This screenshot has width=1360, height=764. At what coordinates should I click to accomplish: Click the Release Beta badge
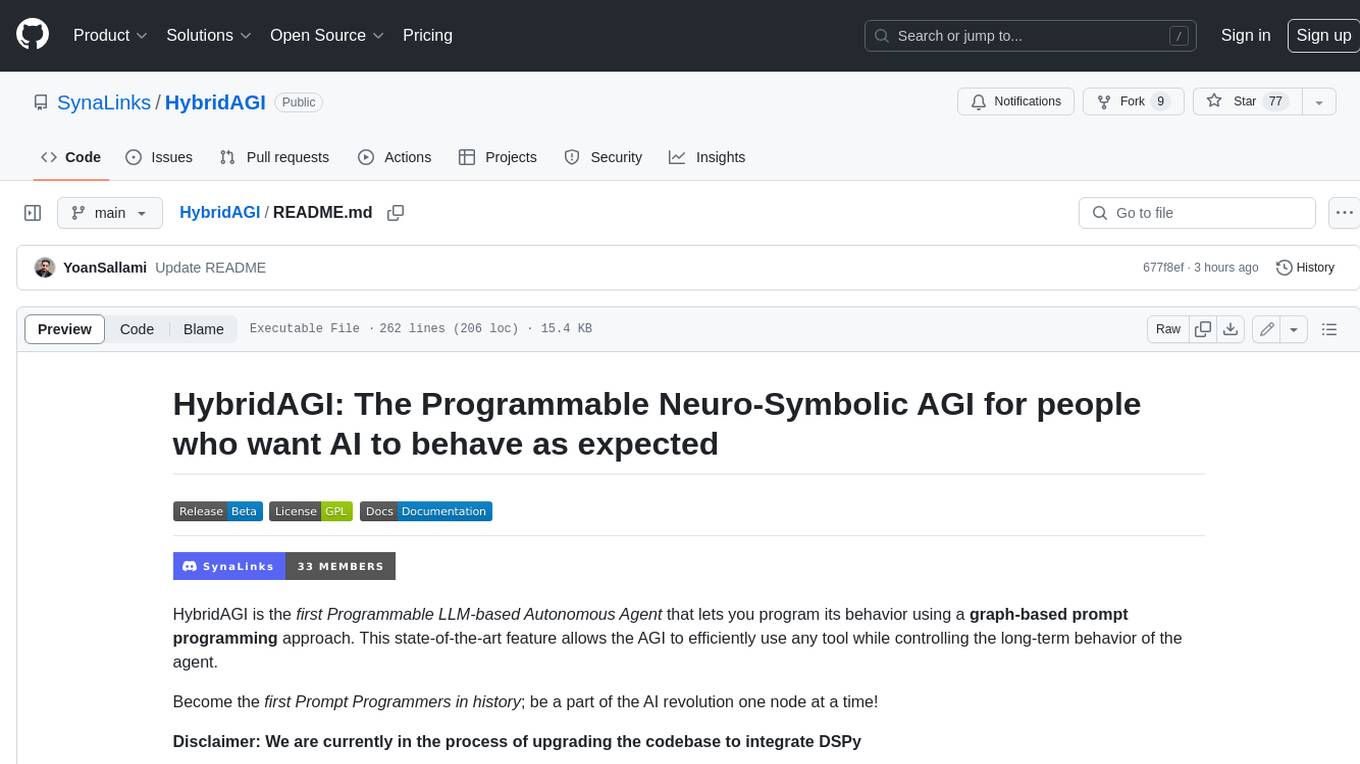pos(218,511)
